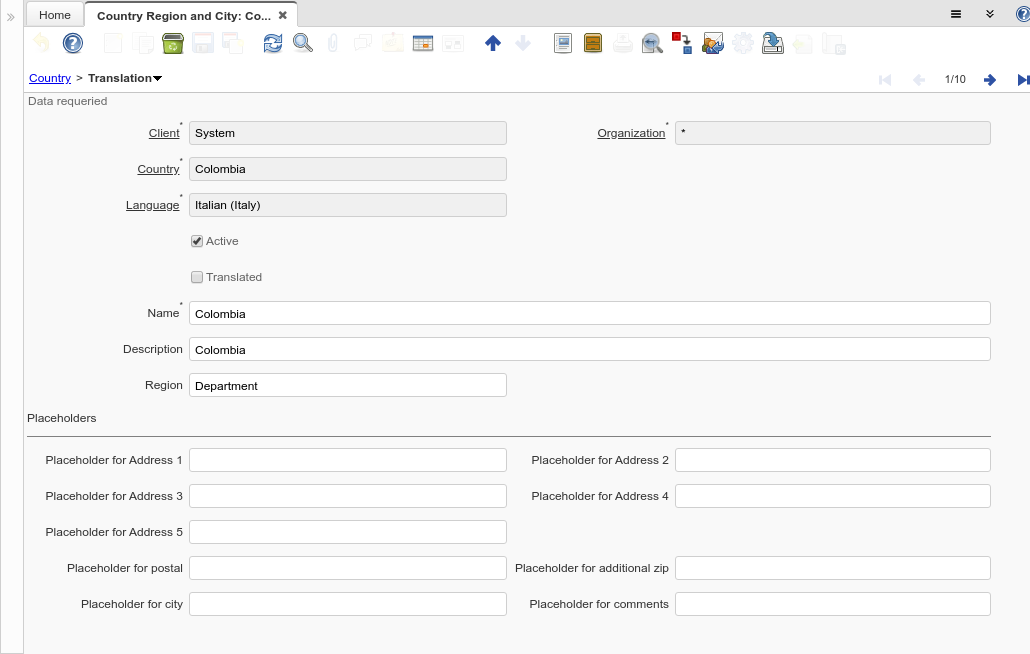The height and width of the screenshot is (654, 1030).
Task: Click into the Region text field
Action: pyautogui.click(x=347, y=386)
